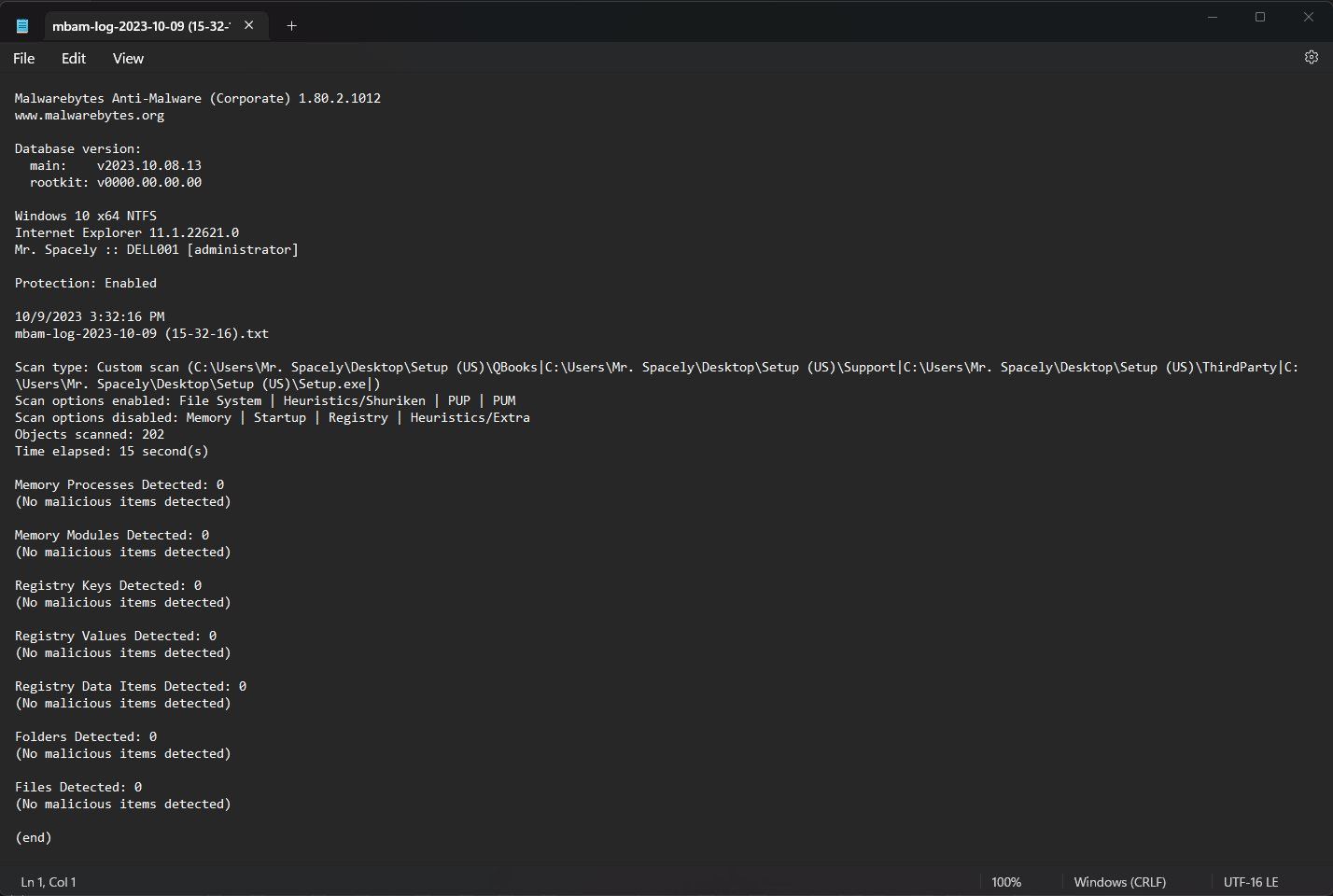Click the 'Protection: Enabled' line
This screenshot has width=1333, height=896.
[x=86, y=283]
